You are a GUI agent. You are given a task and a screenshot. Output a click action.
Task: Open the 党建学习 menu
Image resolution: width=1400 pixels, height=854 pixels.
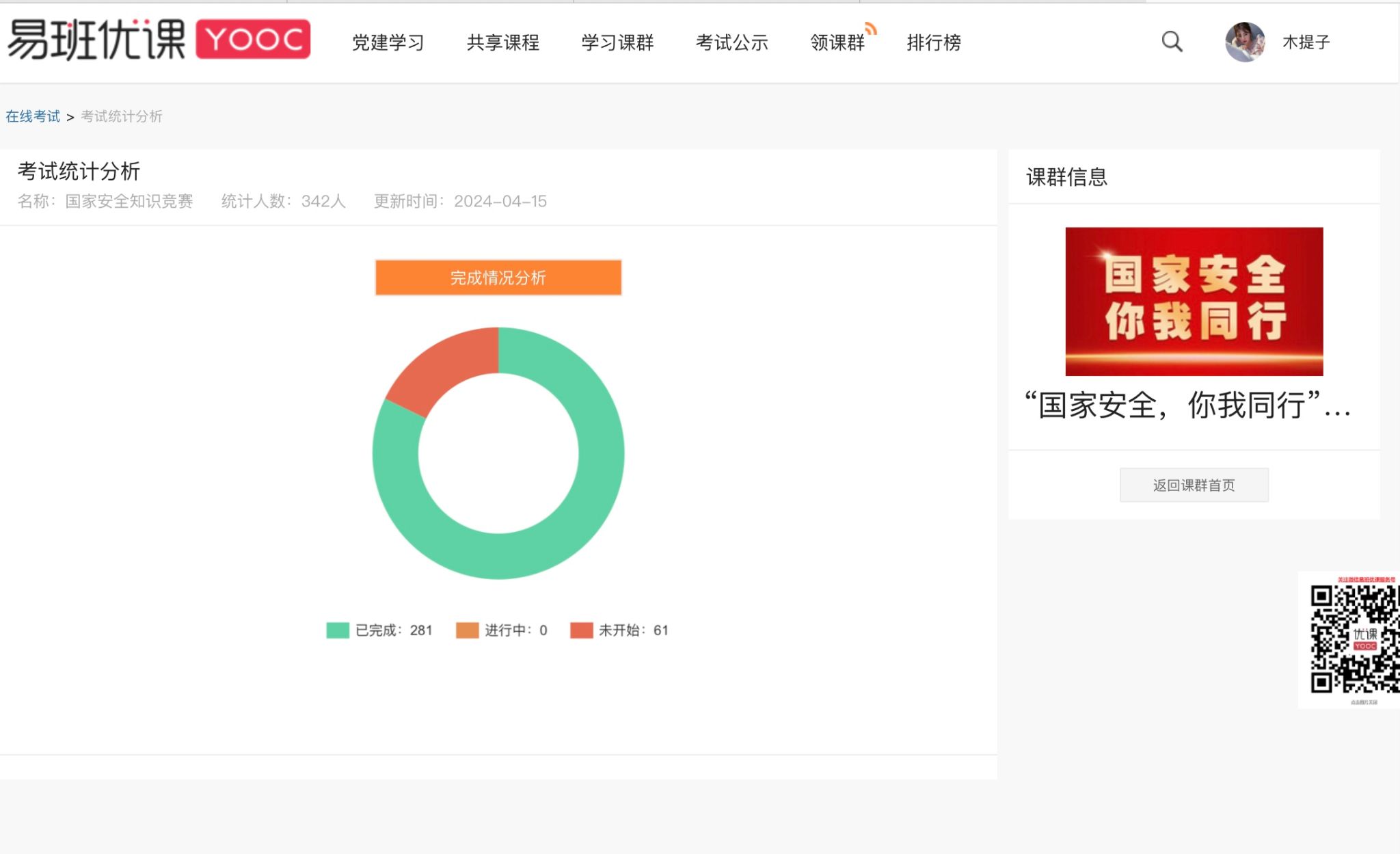click(x=388, y=42)
